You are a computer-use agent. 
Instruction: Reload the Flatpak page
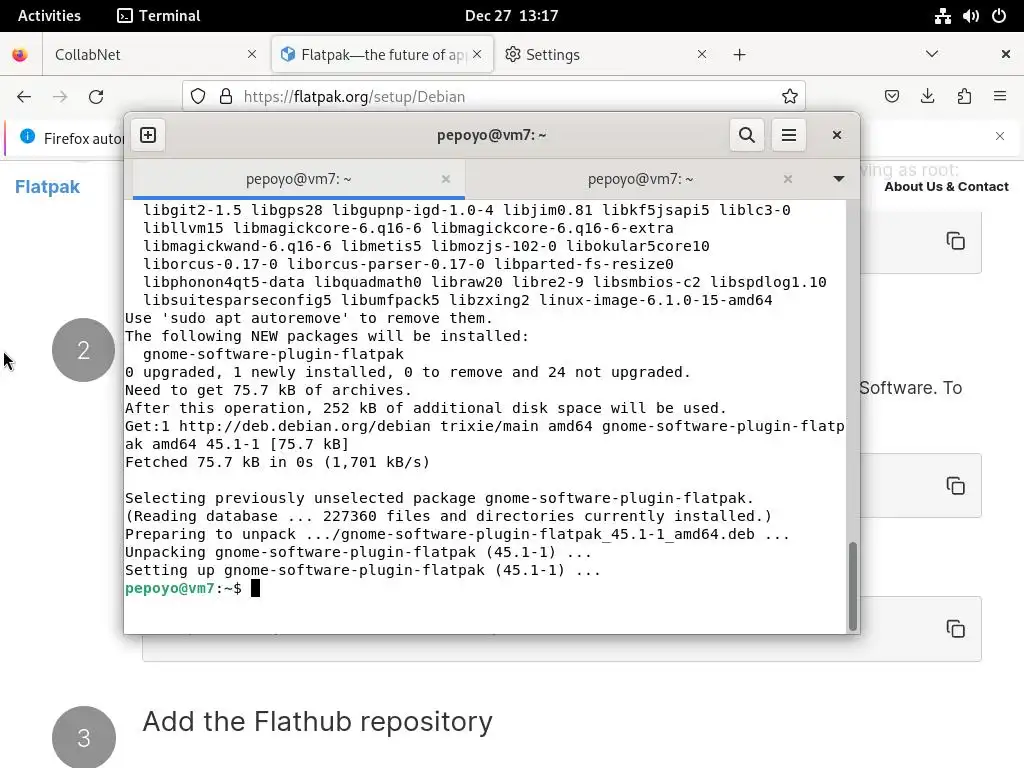(96, 97)
